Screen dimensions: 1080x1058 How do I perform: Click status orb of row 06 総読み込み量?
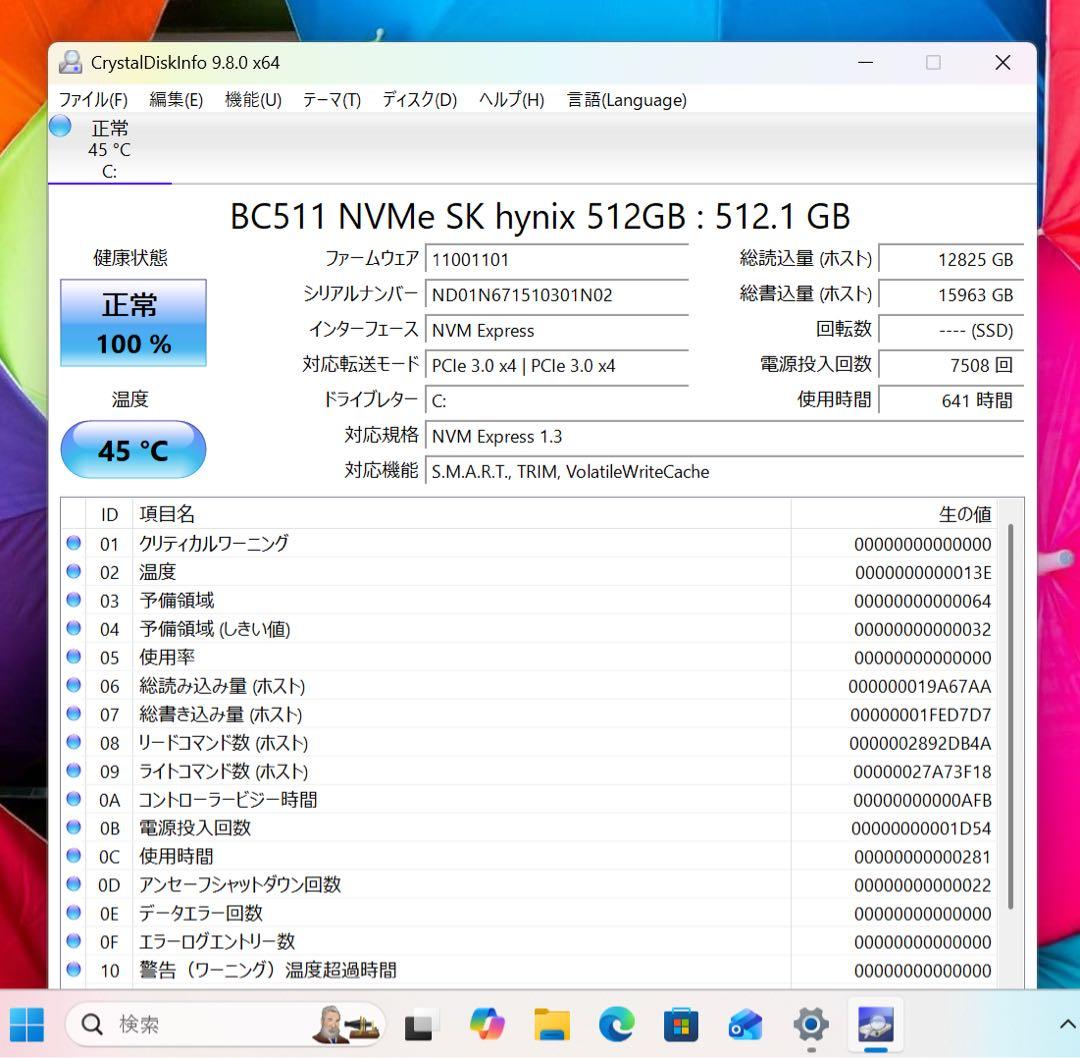(74, 685)
